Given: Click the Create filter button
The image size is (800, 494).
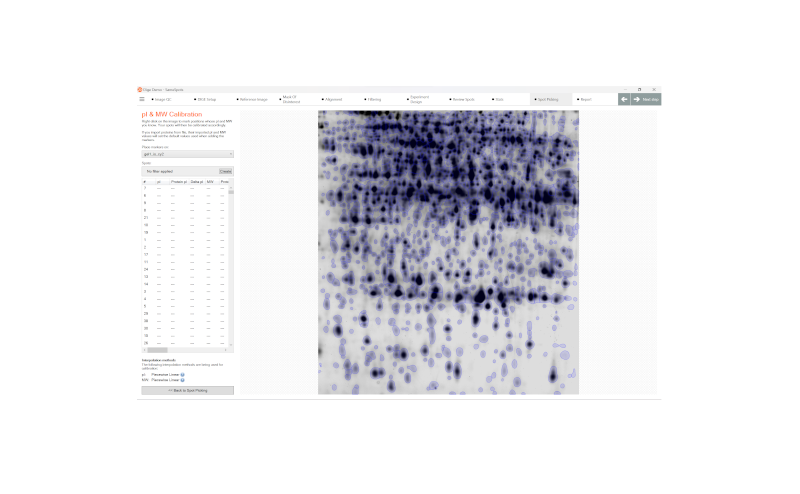Looking at the screenshot, I should 226,171.
